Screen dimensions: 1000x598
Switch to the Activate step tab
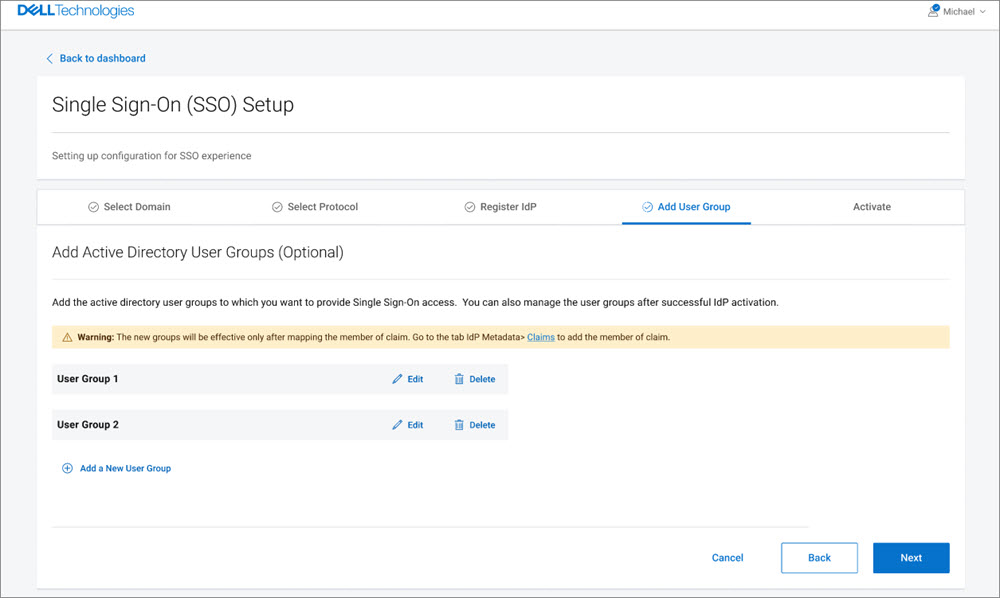[x=871, y=206]
